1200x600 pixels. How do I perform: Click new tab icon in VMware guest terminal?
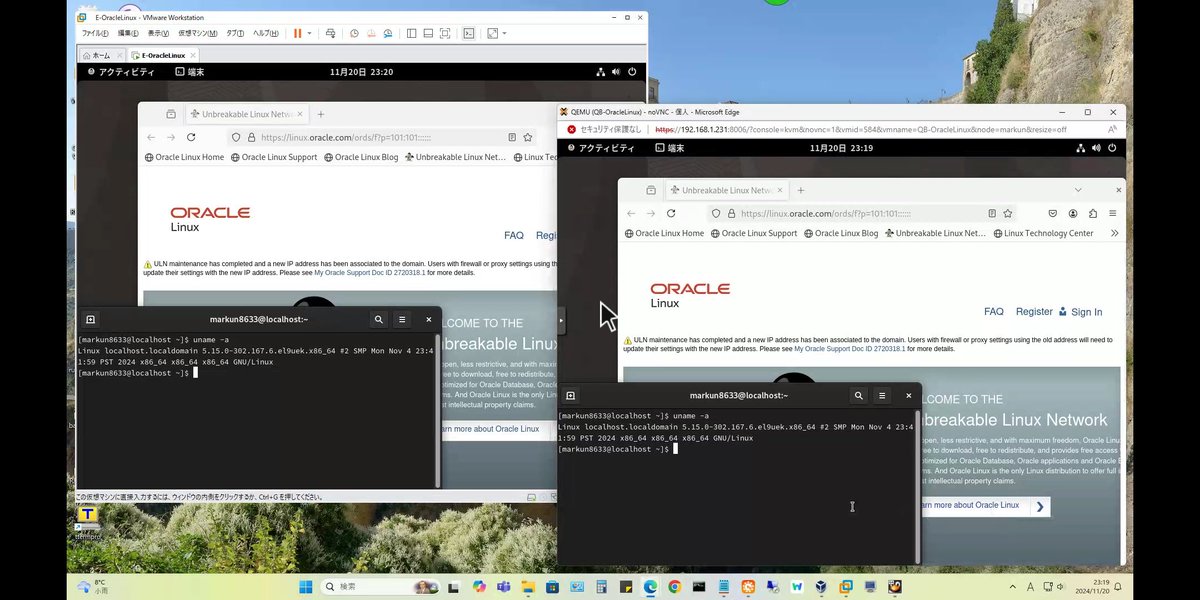pyautogui.click(x=90, y=319)
